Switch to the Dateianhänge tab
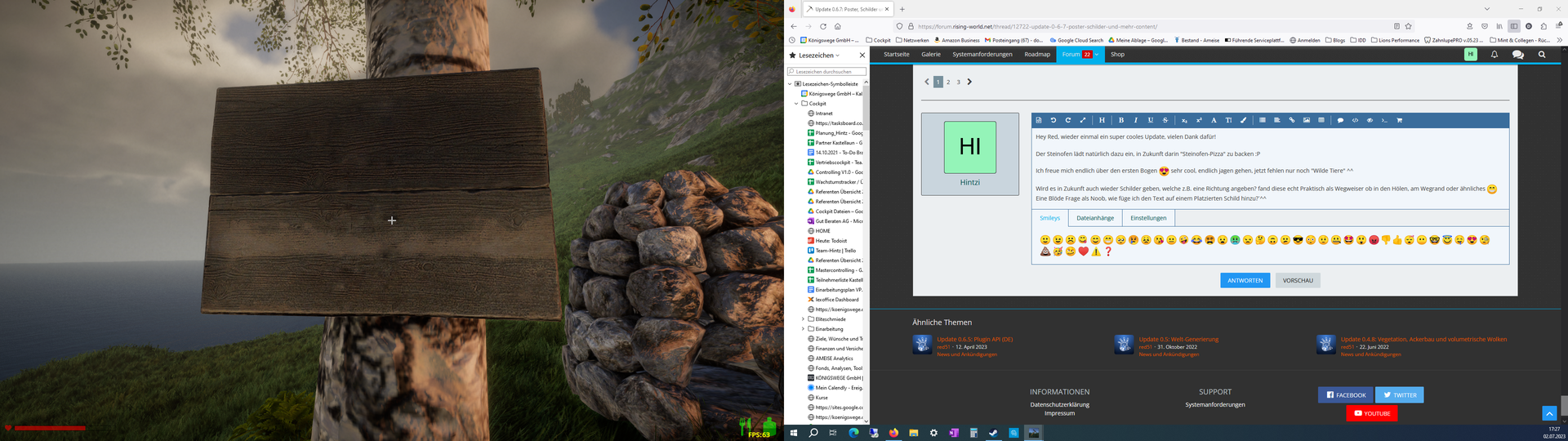The height and width of the screenshot is (441, 1568). click(x=1094, y=218)
